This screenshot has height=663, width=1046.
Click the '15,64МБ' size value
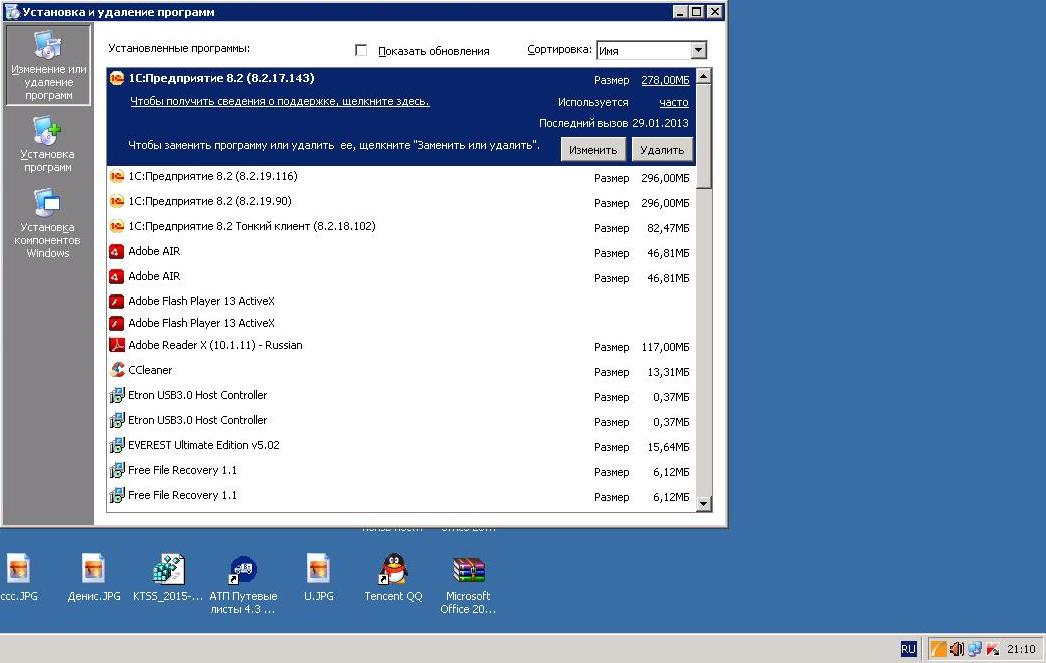pyautogui.click(x=668, y=447)
